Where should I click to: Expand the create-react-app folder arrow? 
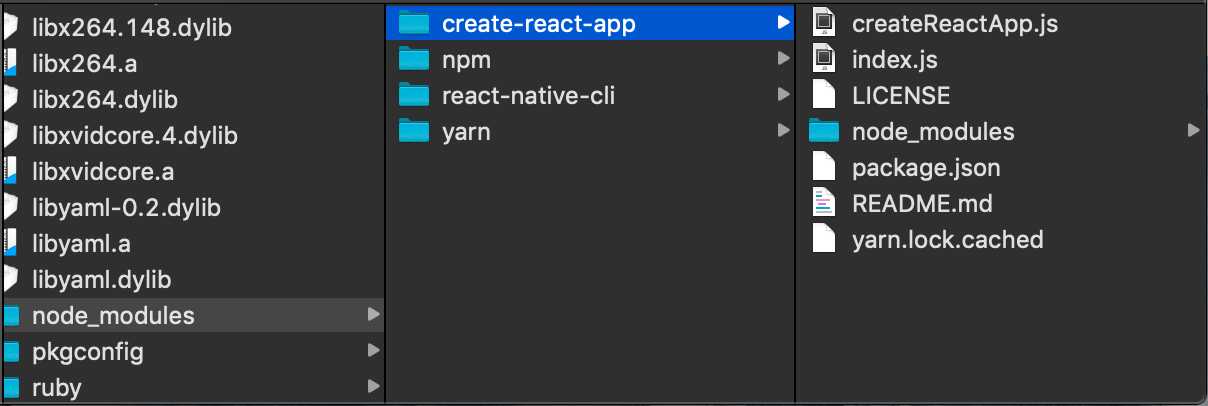click(783, 23)
